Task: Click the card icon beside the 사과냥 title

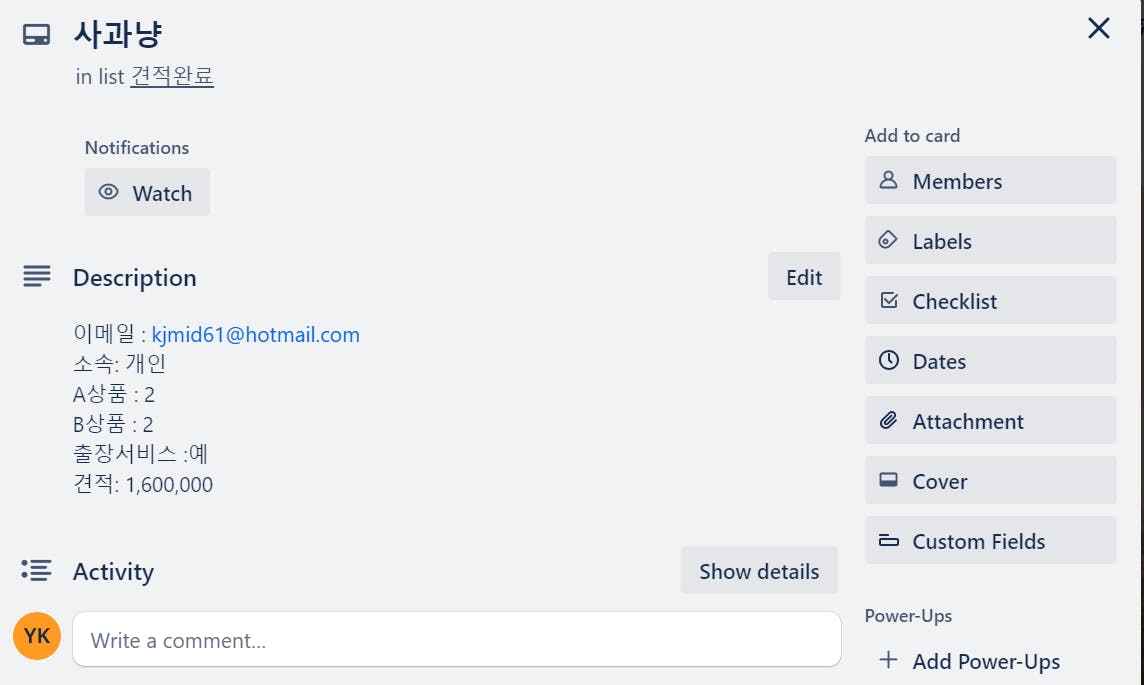Action: point(36,35)
